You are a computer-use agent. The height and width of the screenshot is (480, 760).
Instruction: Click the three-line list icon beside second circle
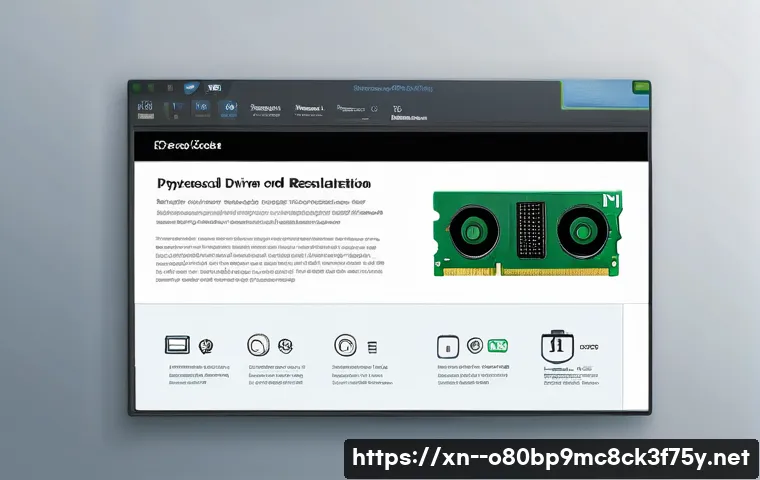point(373,346)
